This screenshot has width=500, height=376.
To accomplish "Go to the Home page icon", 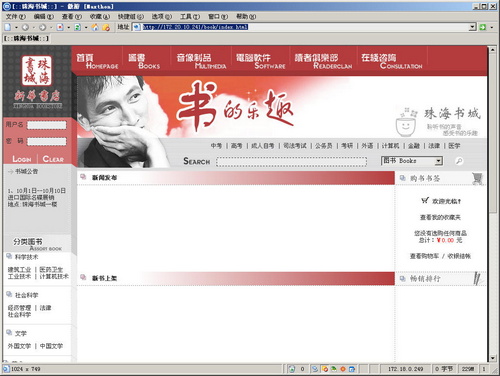I will click(95, 27).
